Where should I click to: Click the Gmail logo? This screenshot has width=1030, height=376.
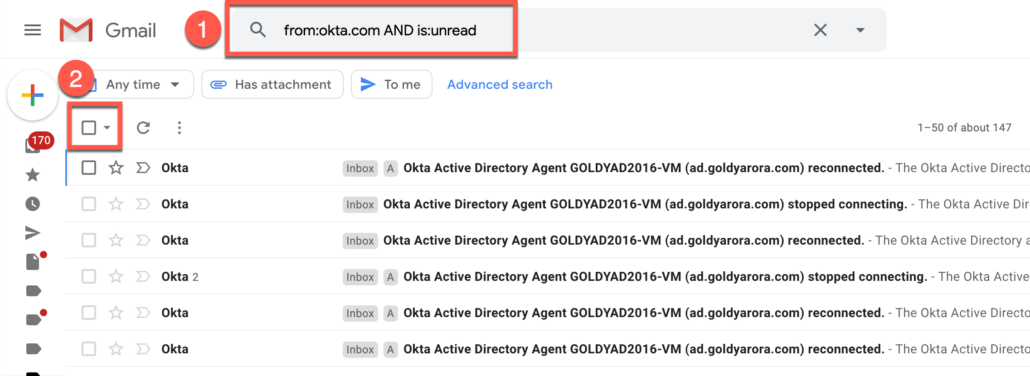coord(108,30)
